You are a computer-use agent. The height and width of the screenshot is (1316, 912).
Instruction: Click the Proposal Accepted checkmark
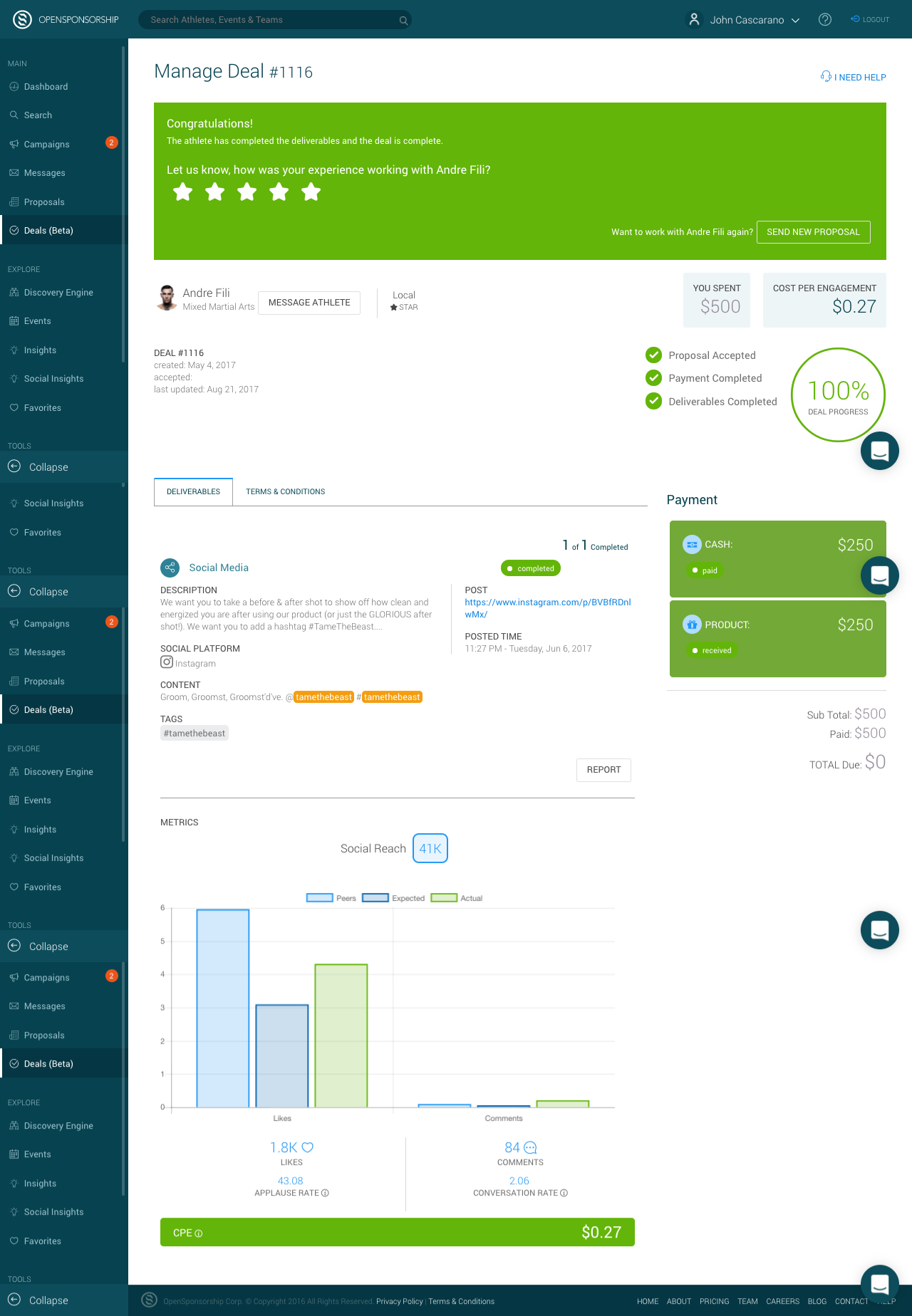click(653, 355)
